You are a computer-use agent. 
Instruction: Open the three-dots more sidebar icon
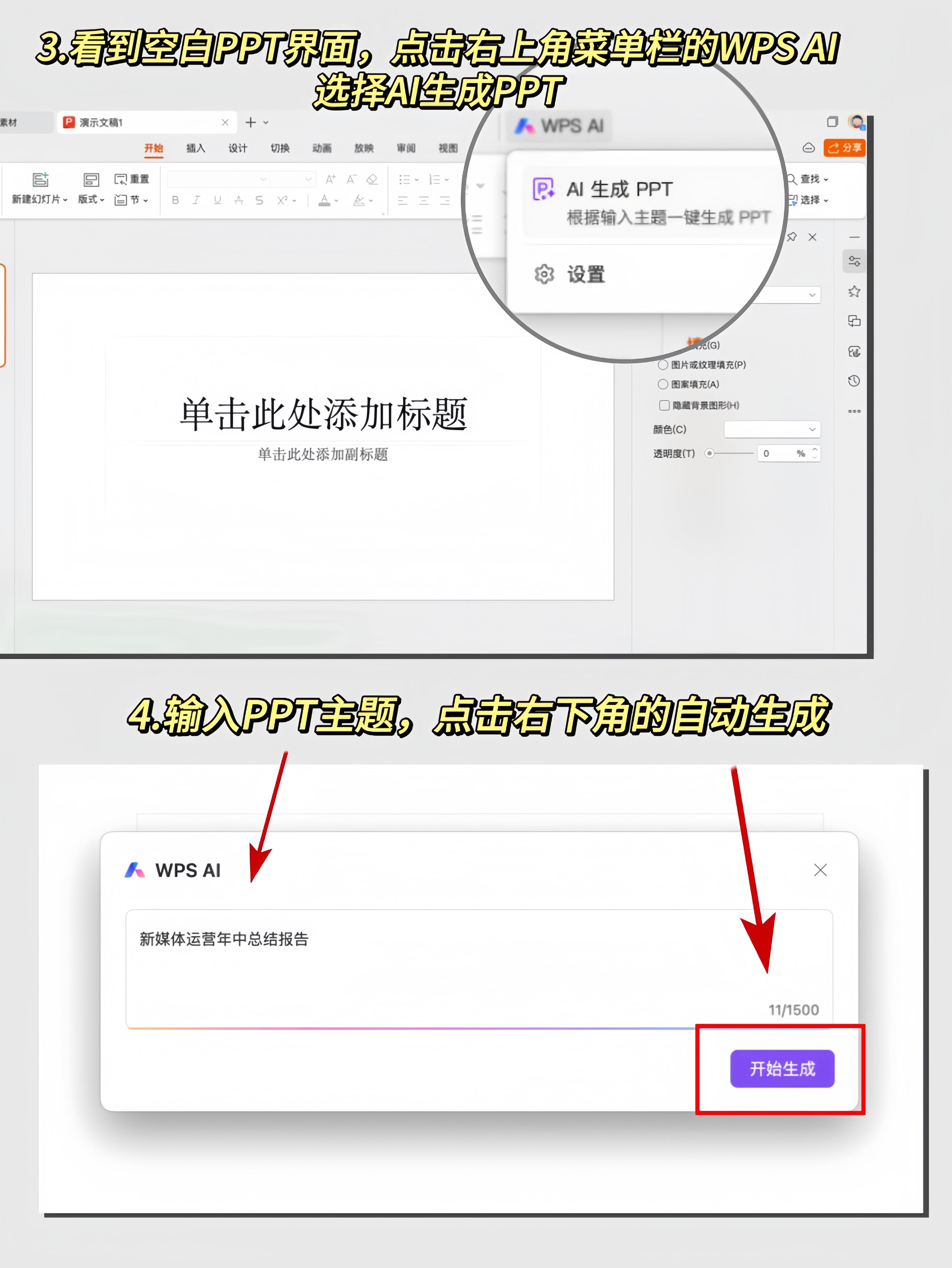click(854, 411)
